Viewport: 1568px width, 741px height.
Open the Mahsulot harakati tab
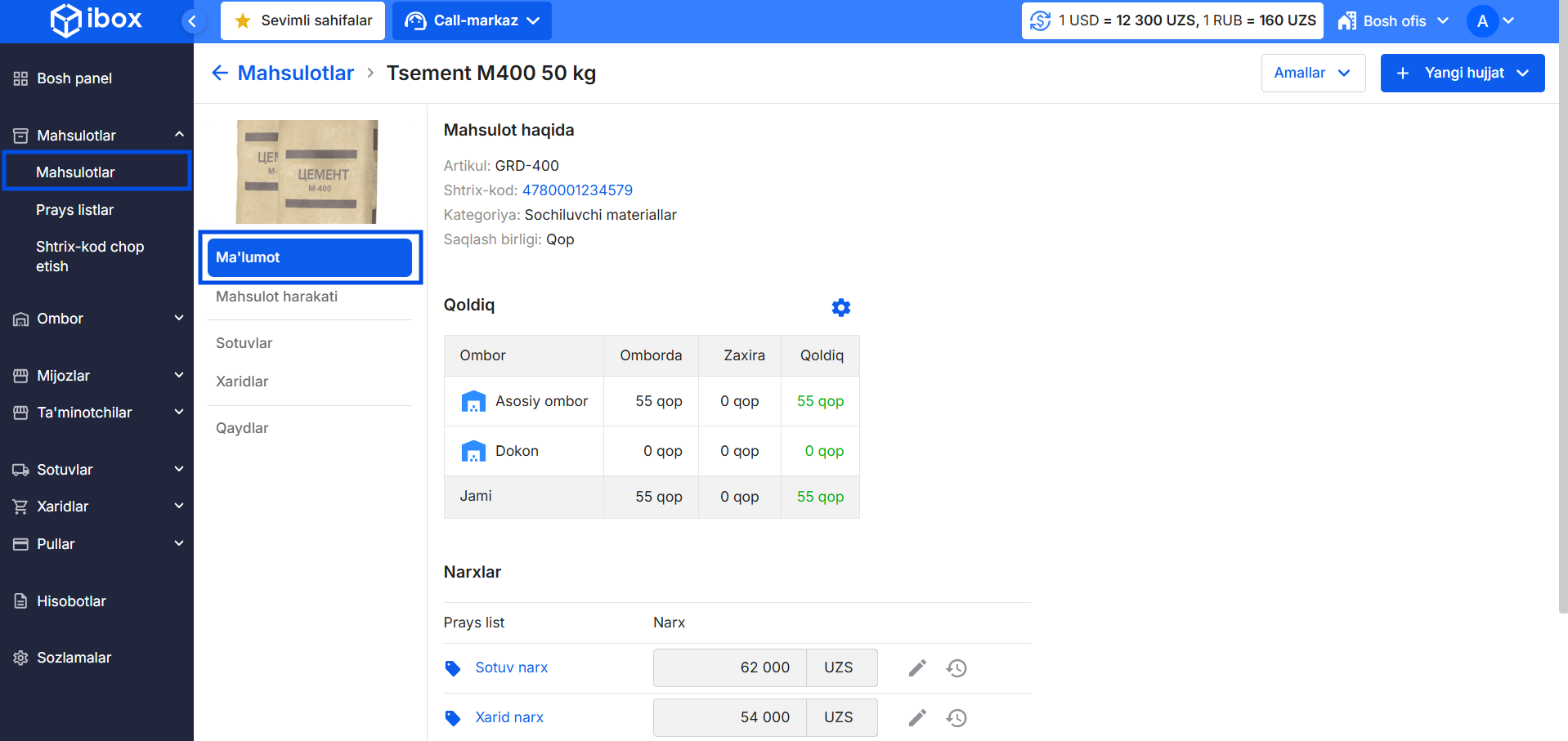point(276,297)
